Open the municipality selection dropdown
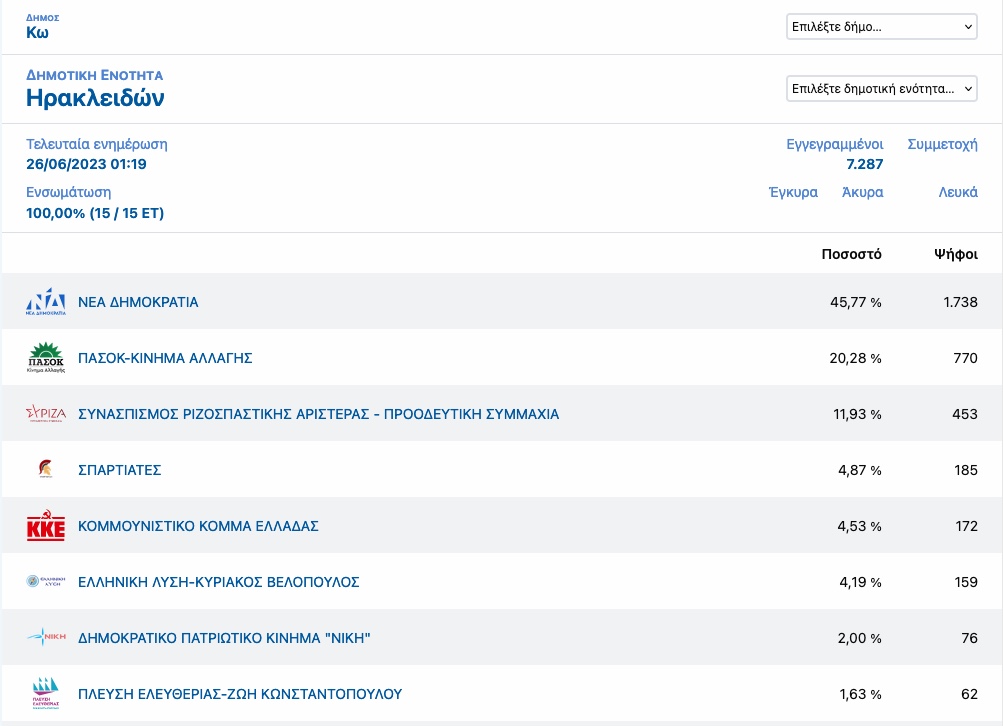 click(881, 27)
